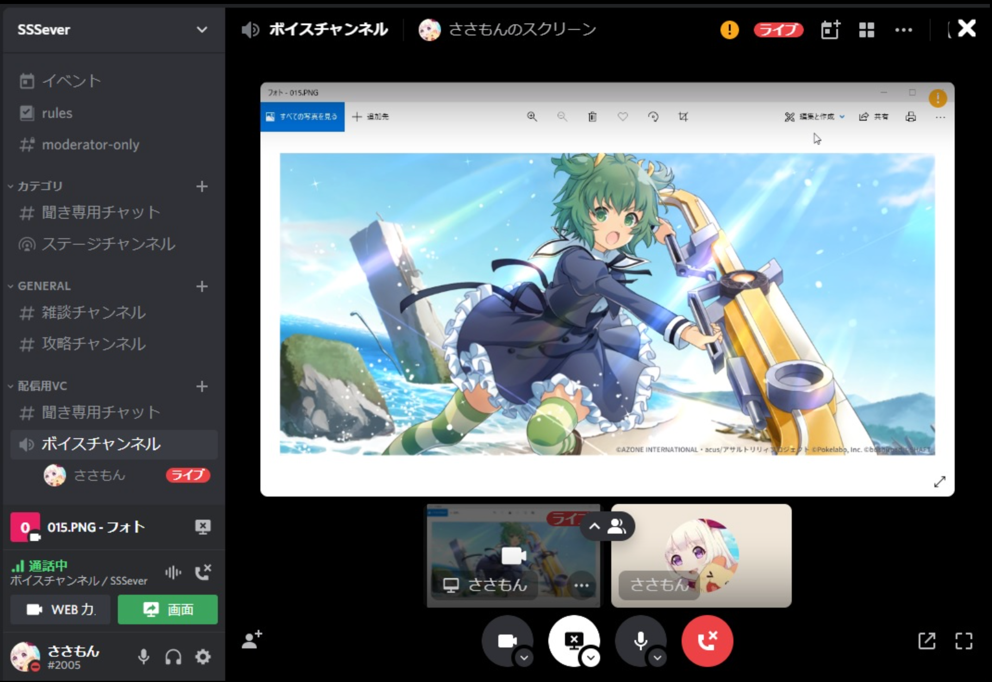Select ささもん avatar participant tile
Viewport: 992px width, 682px height.
pyautogui.click(x=702, y=556)
